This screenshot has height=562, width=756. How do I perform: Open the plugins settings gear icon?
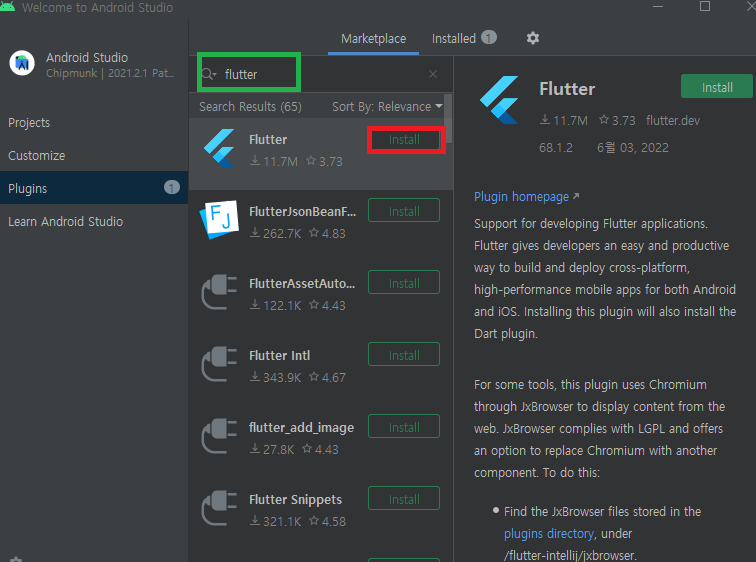coord(532,38)
